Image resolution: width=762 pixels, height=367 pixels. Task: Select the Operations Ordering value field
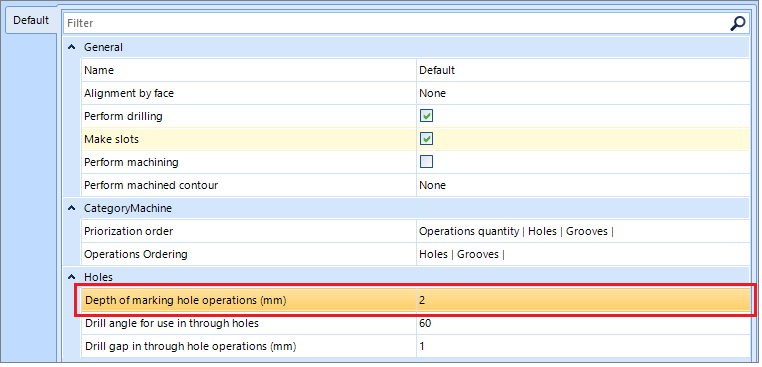[x=583, y=254]
